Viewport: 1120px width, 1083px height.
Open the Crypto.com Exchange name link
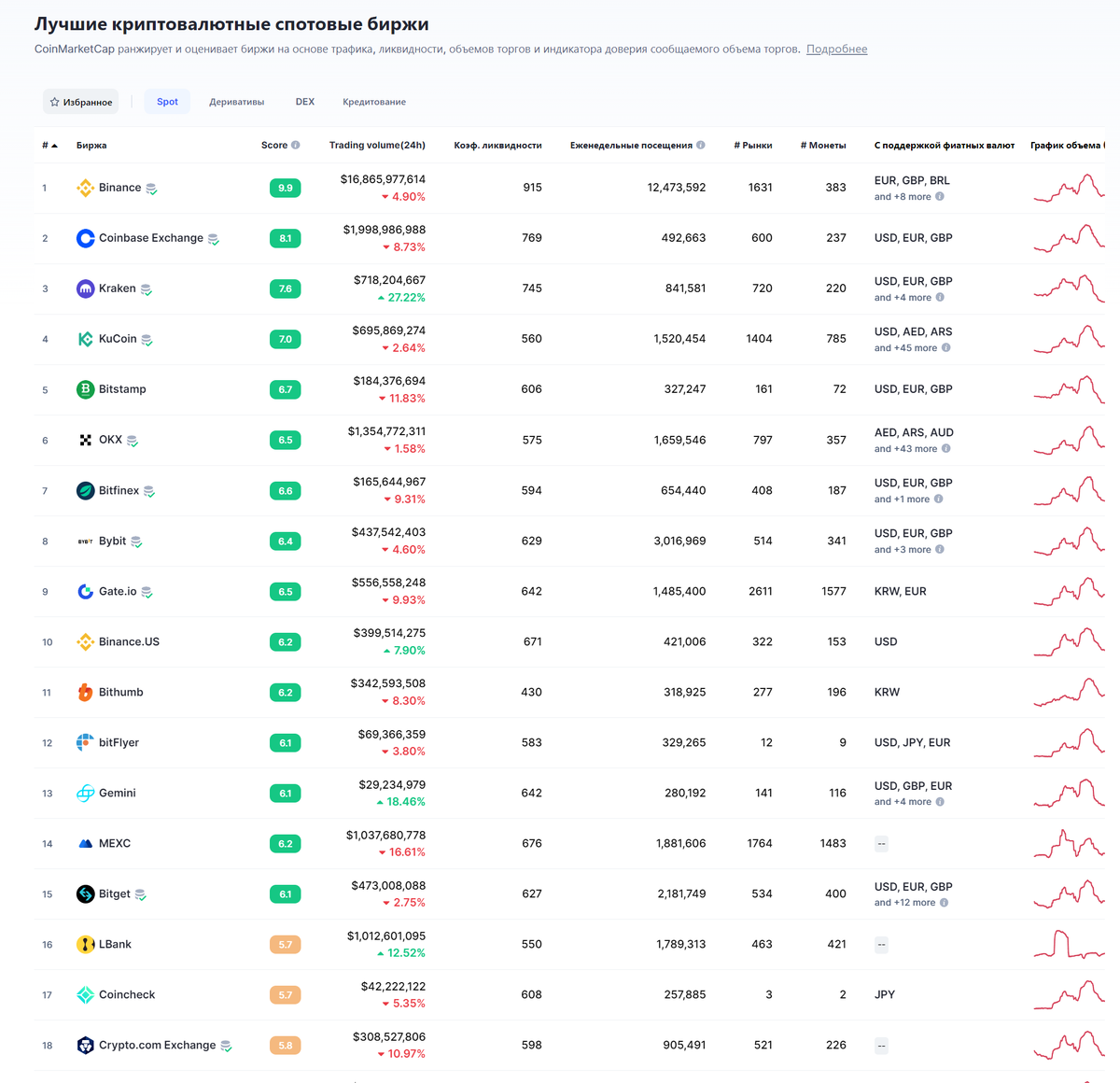tap(157, 1045)
